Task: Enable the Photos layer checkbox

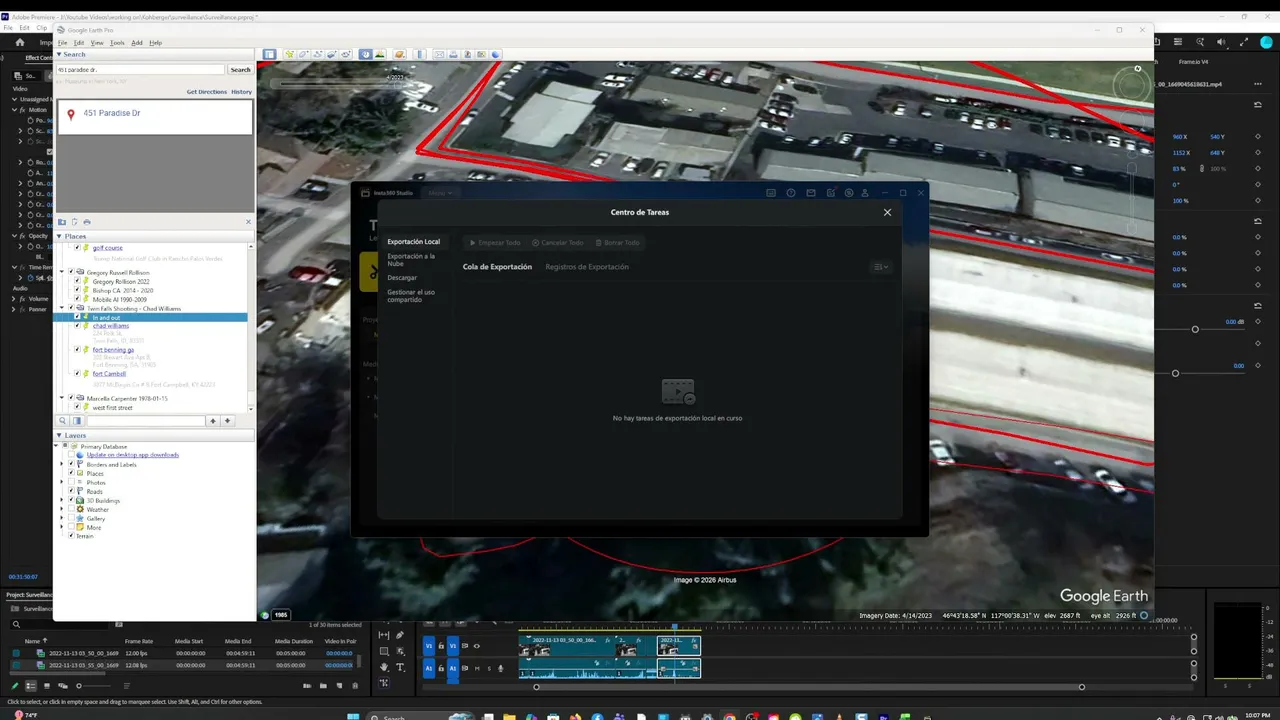Action: click(x=71, y=483)
